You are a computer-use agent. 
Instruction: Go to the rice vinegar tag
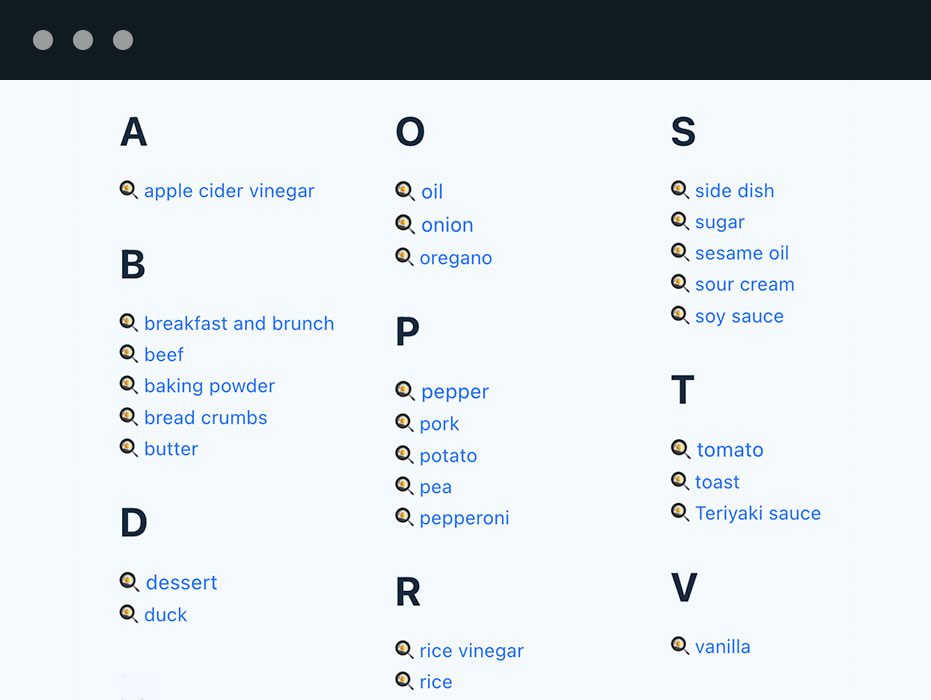click(x=471, y=651)
